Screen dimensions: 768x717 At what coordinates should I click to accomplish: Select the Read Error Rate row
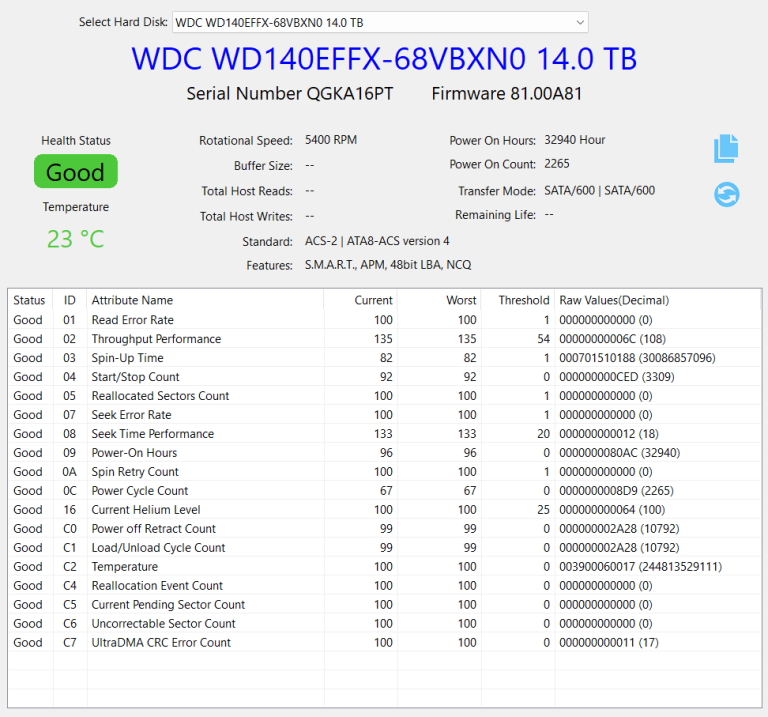coord(384,320)
